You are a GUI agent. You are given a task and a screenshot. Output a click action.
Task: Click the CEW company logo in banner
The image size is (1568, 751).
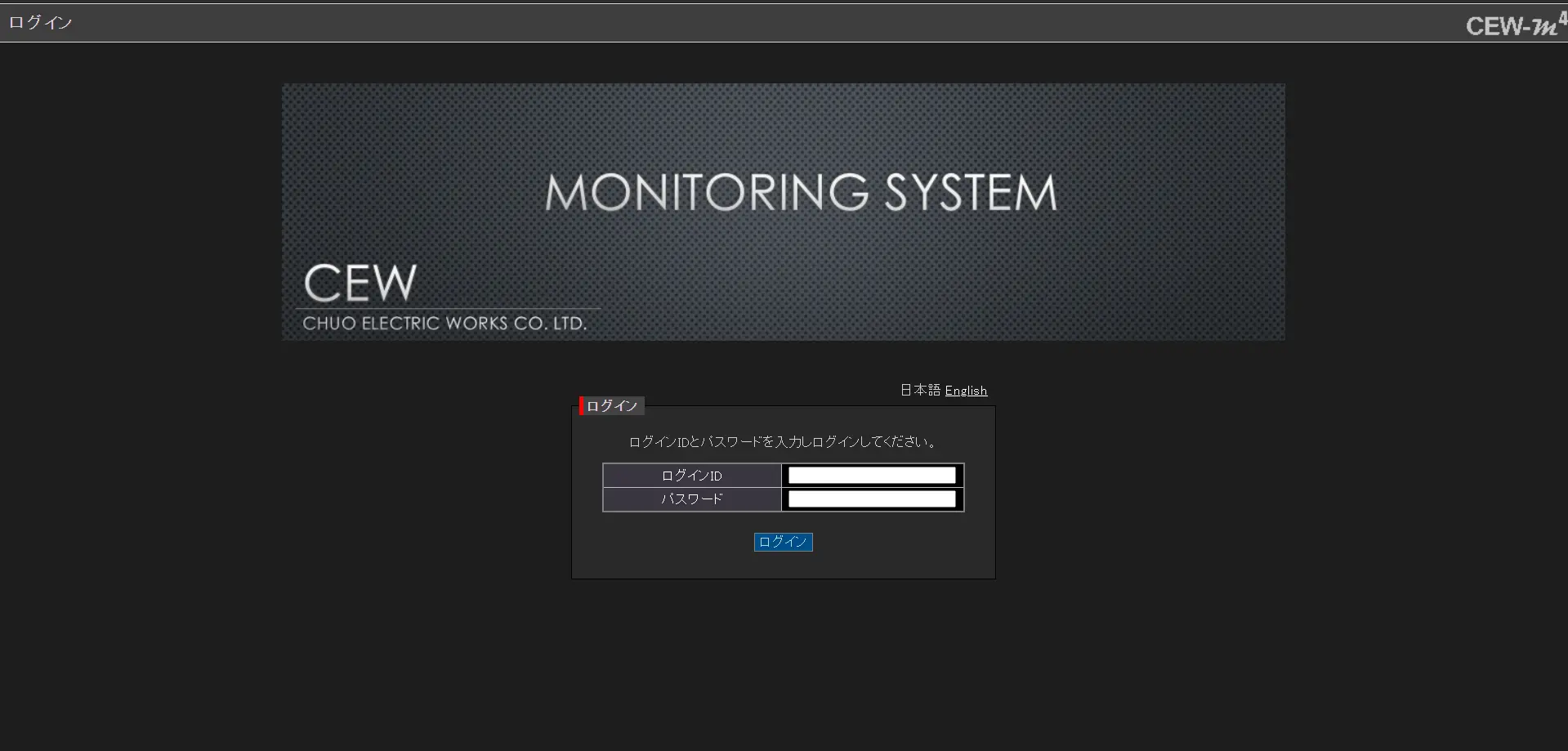360,283
